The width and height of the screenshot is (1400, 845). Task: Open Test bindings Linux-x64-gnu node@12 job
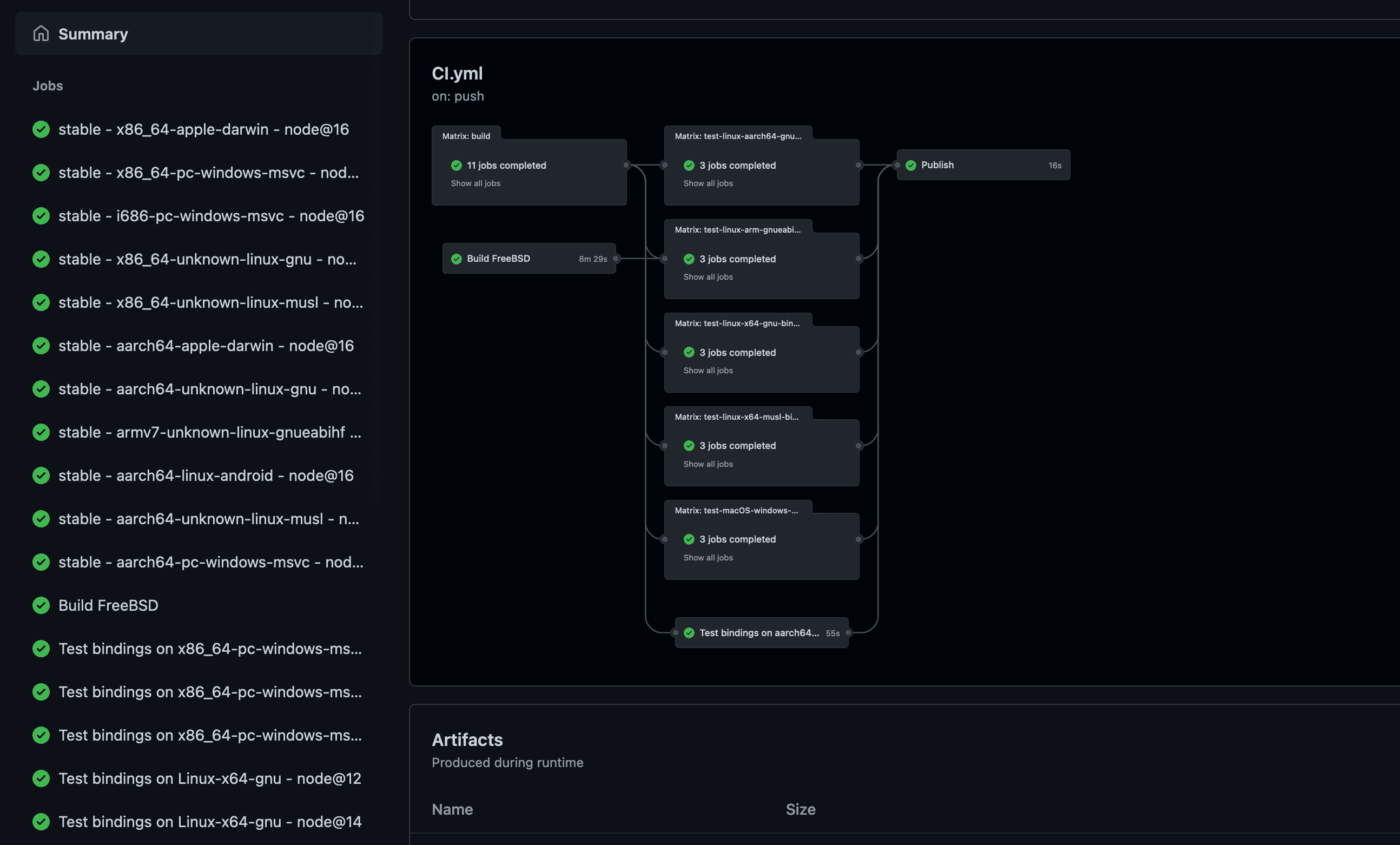click(x=210, y=778)
